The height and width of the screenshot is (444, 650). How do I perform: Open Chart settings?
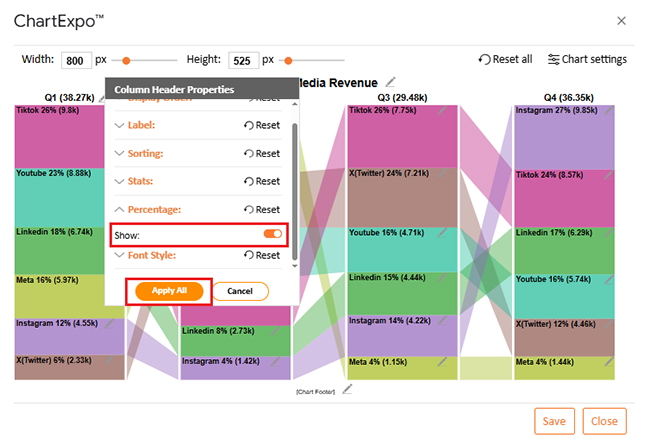pos(587,59)
